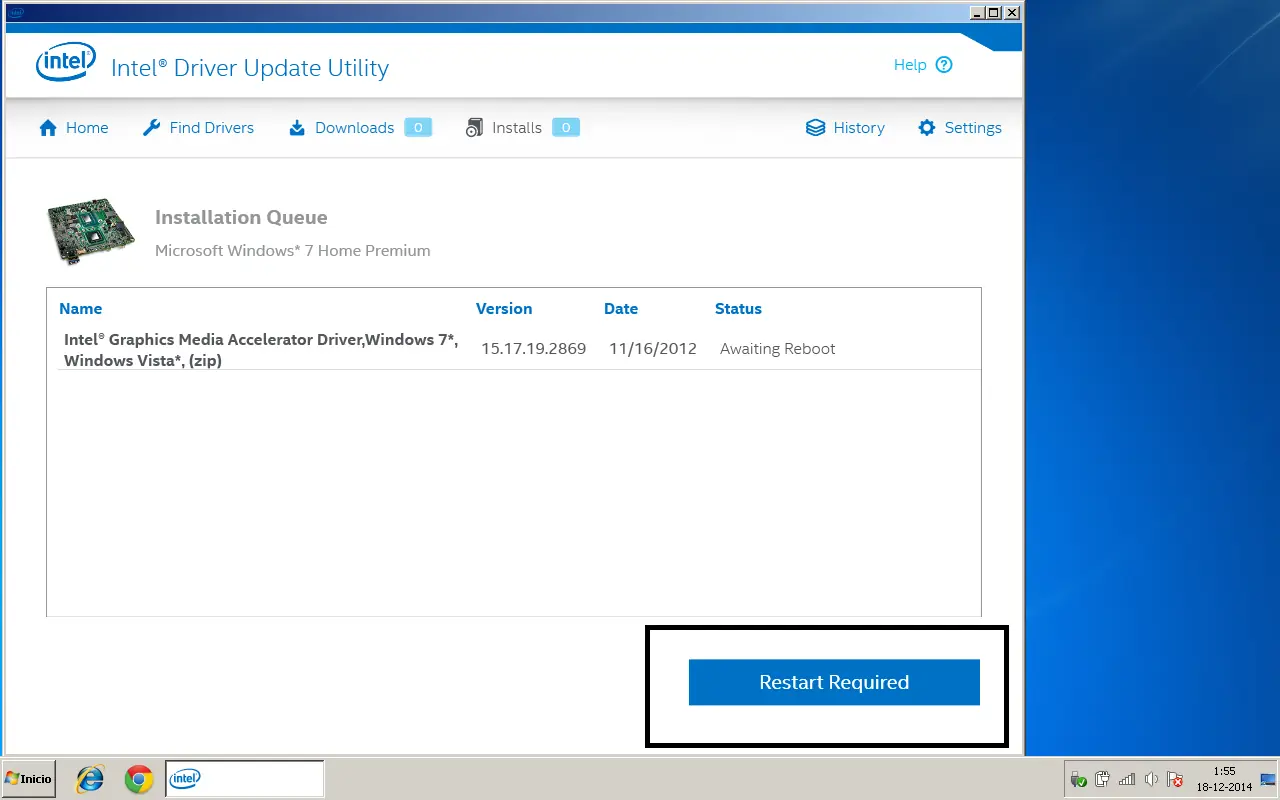Click the Intel logo in the header
Screen dimensions: 1280x800
66,64
